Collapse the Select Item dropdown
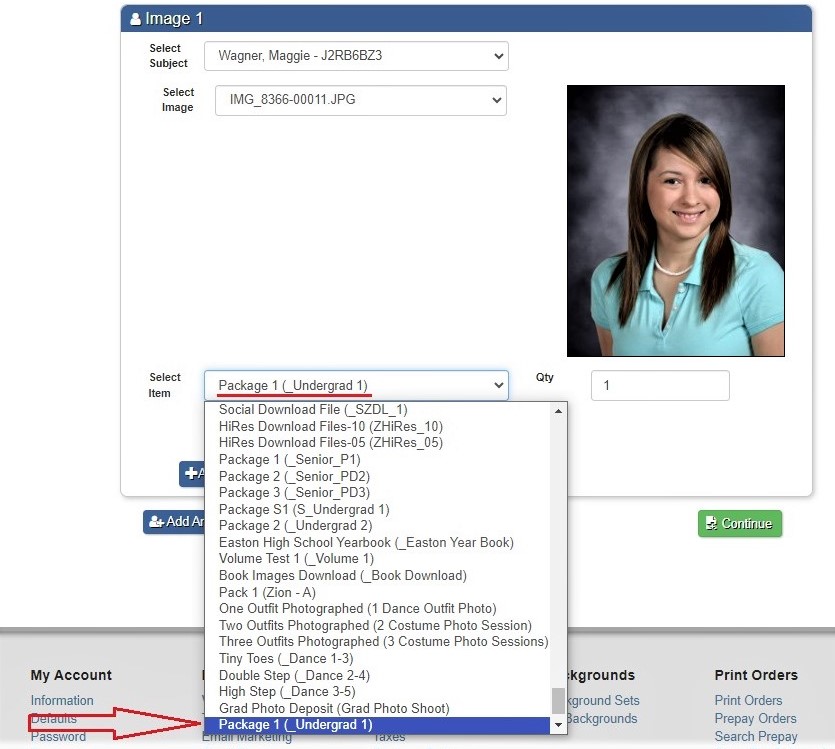The width and height of the screenshot is (835, 749). point(356,385)
